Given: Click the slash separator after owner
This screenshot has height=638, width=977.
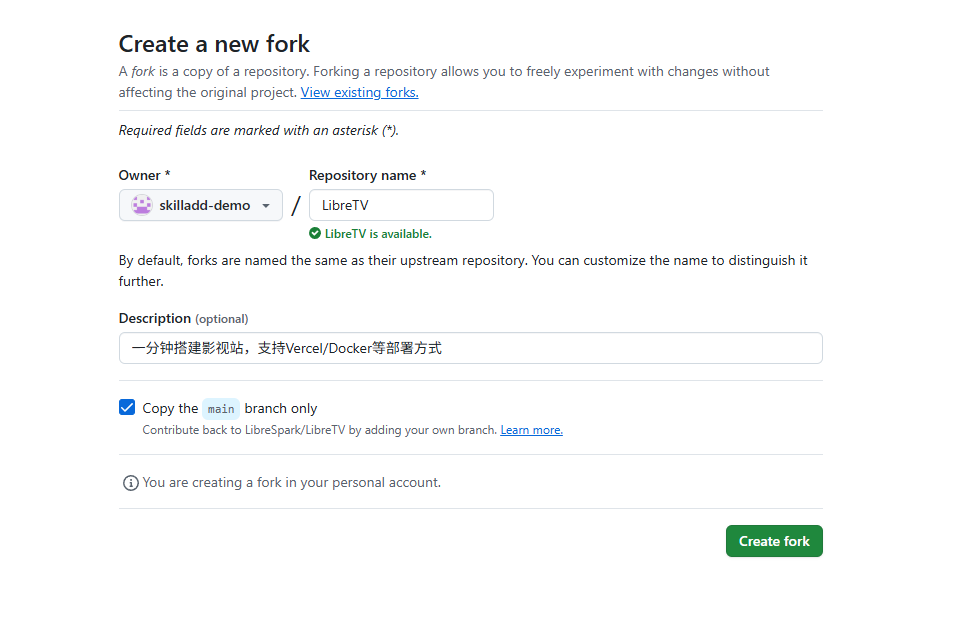Looking at the screenshot, I should [296, 206].
